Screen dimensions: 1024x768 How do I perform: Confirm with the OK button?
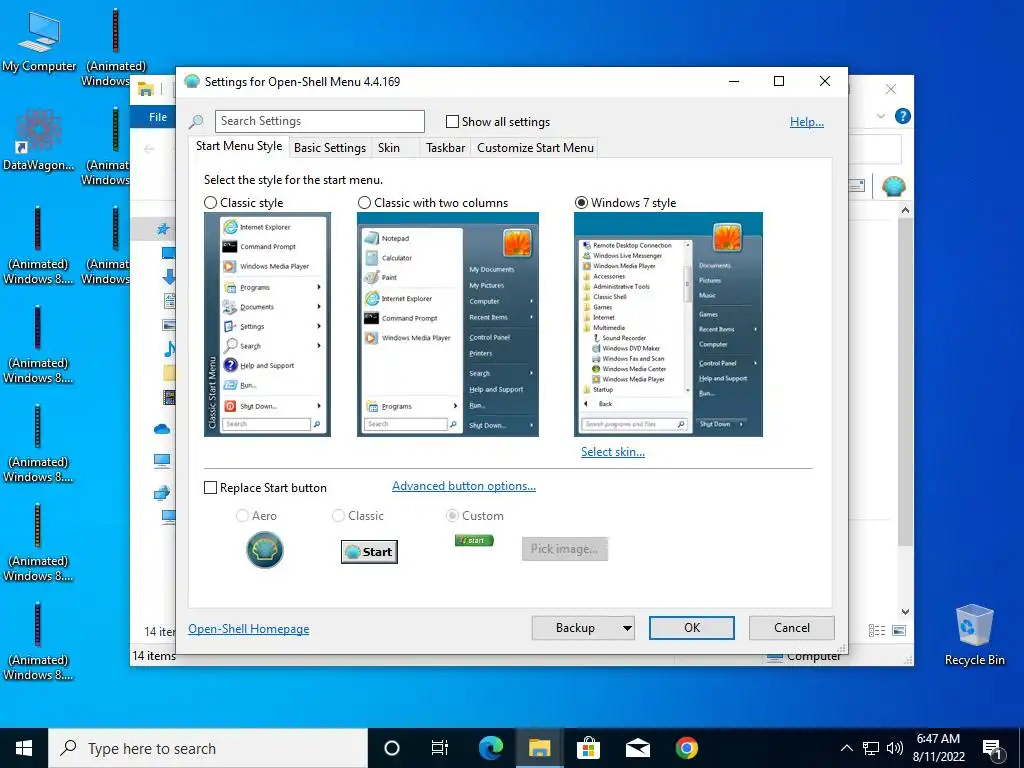692,628
